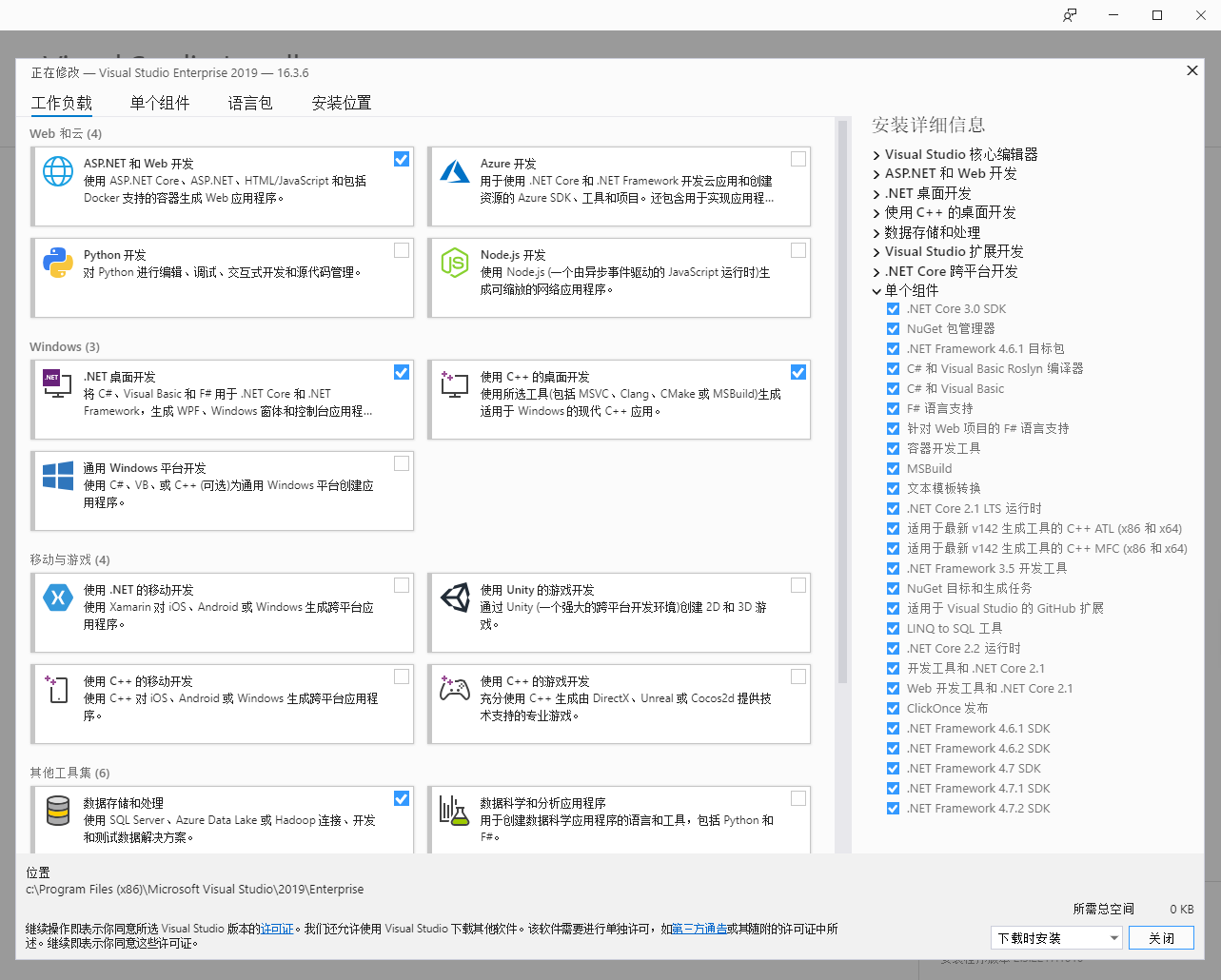
Task: Check the Node.js 开发 workload checkbox
Action: 798,250
